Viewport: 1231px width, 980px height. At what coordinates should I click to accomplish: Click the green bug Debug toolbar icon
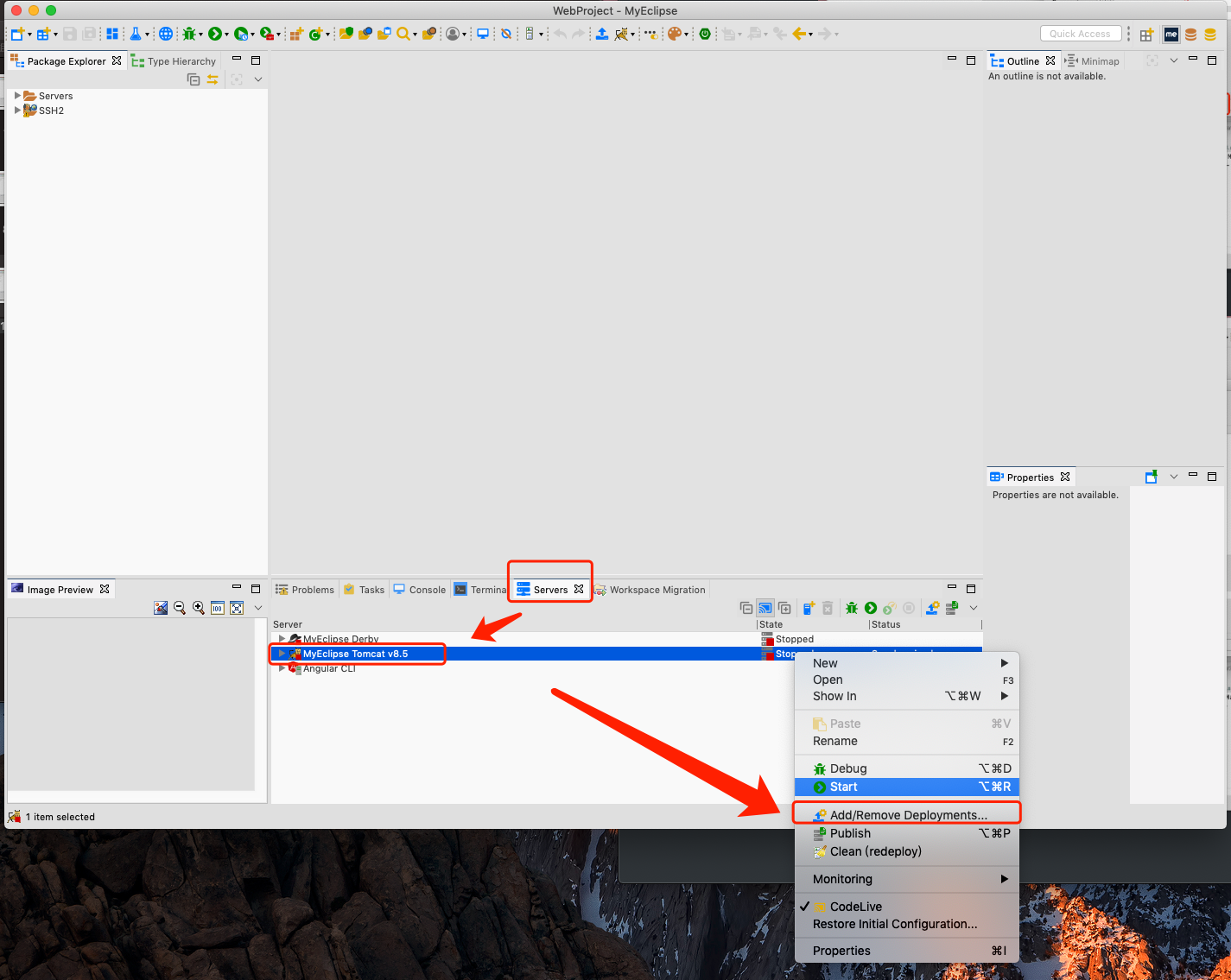[189, 34]
